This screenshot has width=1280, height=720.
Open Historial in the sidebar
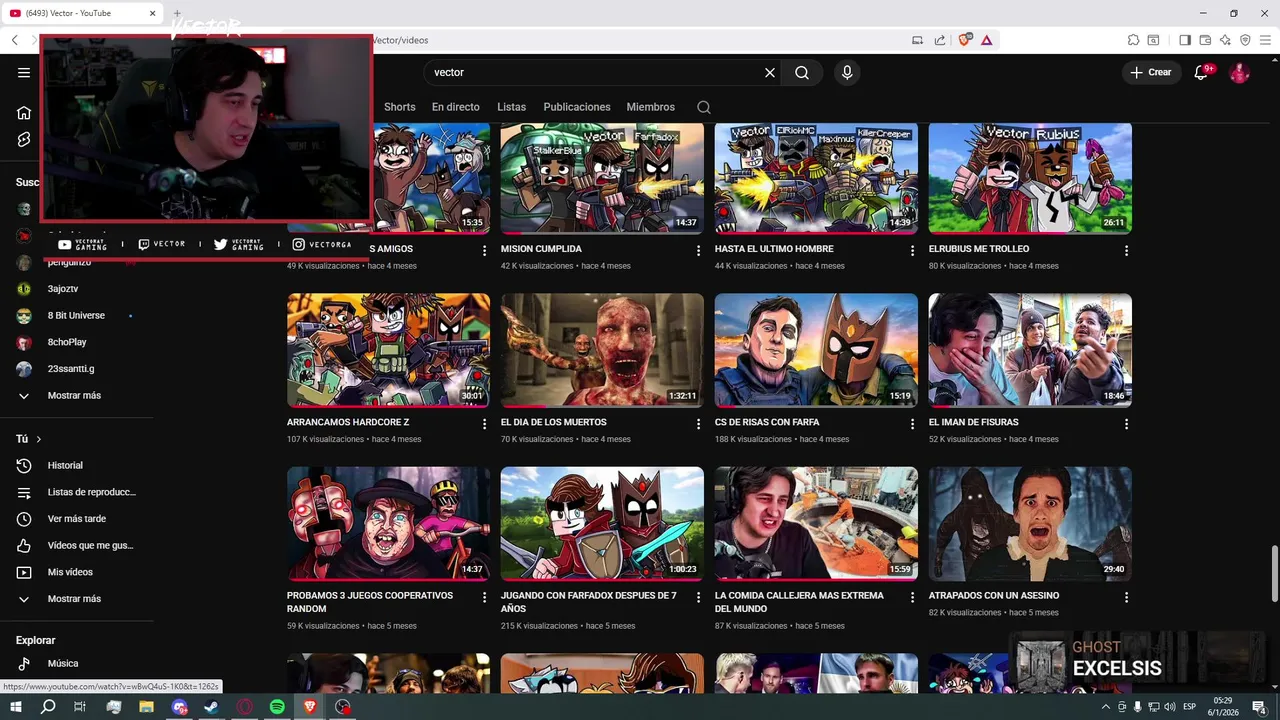point(65,465)
